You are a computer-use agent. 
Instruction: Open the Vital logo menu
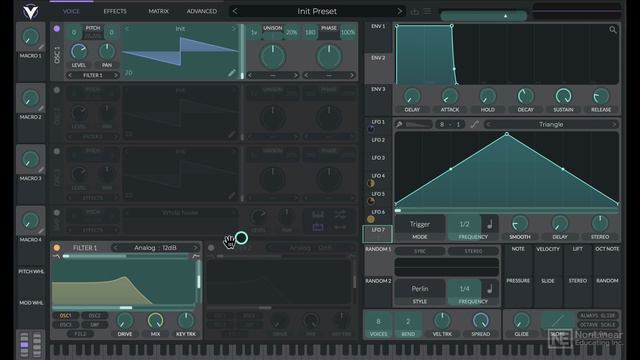(30, 11)
